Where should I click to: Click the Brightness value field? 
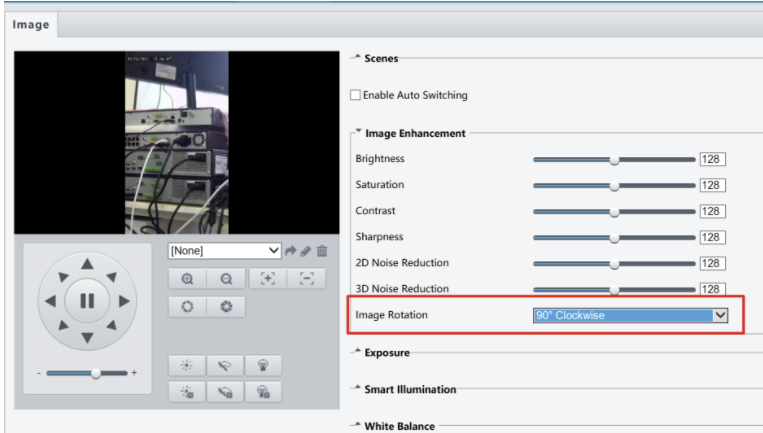pyautogui.click(x=713, y=159)
